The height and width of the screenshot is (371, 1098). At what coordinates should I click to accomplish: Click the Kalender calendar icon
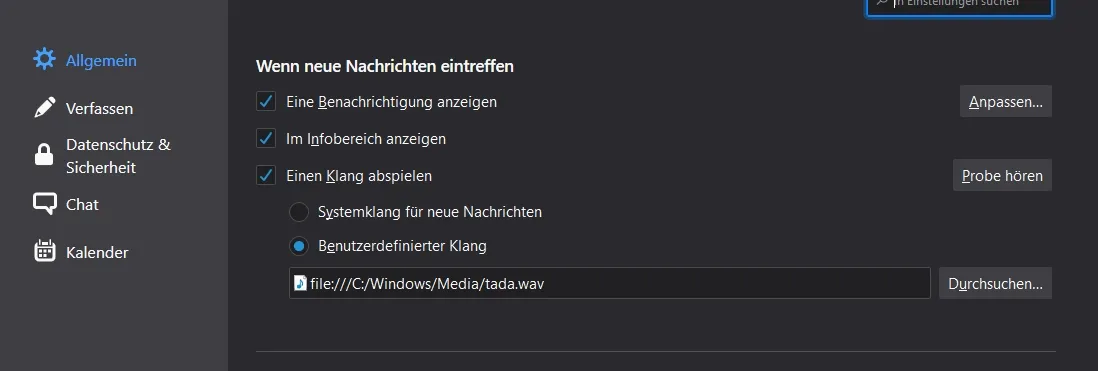pos(44,251)
